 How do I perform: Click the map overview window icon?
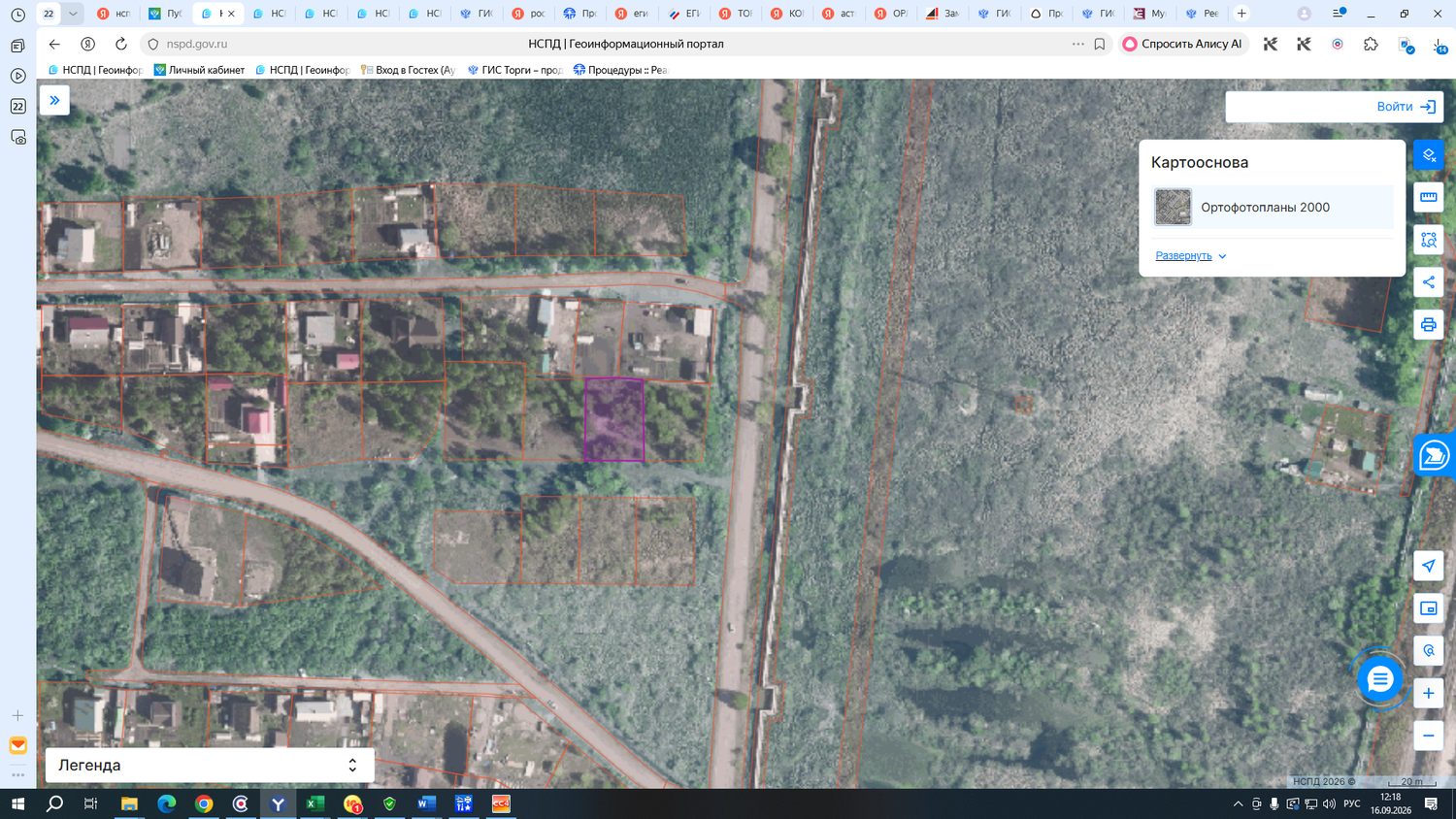point(1428,608)
